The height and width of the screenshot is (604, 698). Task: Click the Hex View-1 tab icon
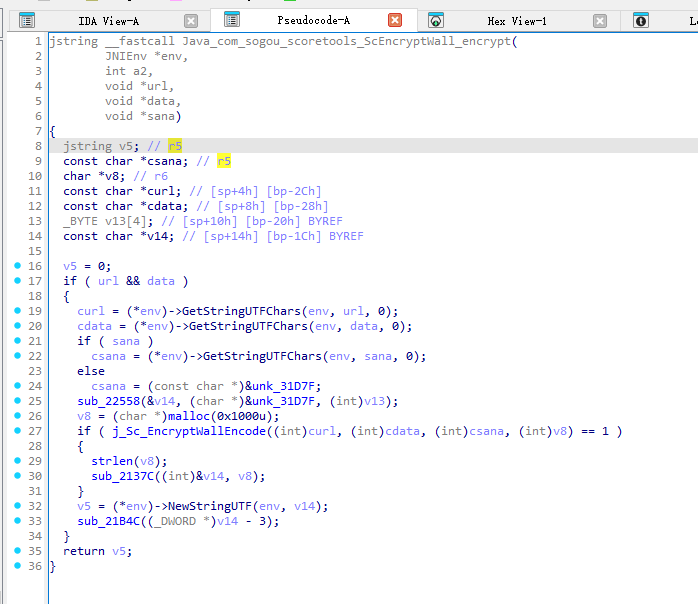[436, 20]
